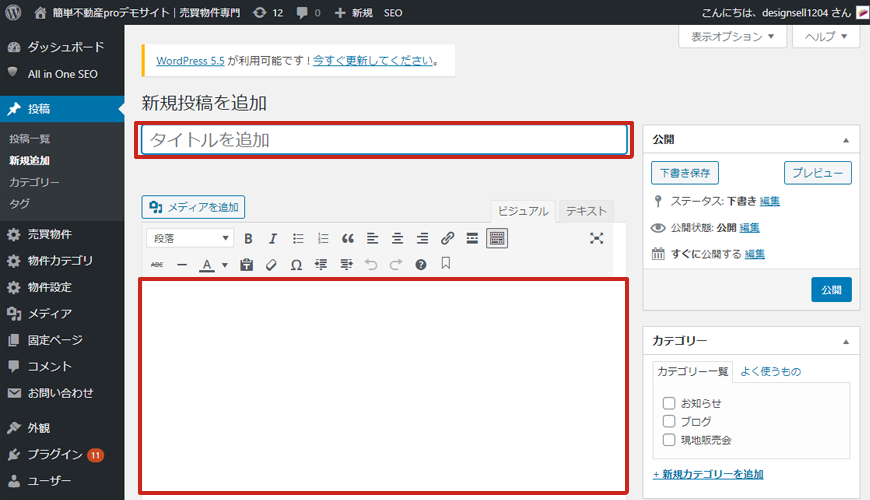Image resolution: width=870 pixels, height=500 pixels.
Task: Click the タイトルを追加 title field
Action: pos(383,140)
